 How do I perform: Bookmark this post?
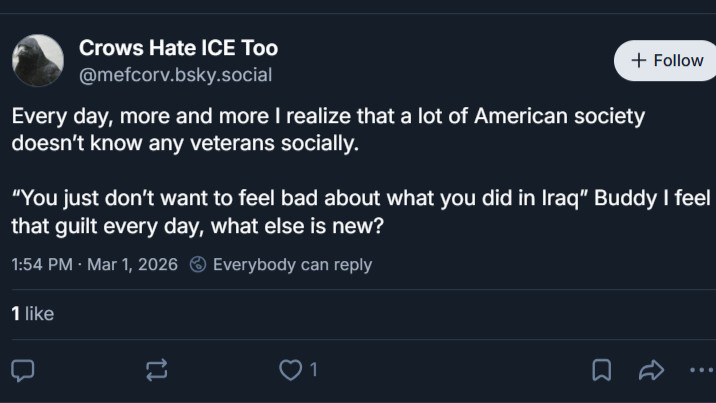click(602, 370)
